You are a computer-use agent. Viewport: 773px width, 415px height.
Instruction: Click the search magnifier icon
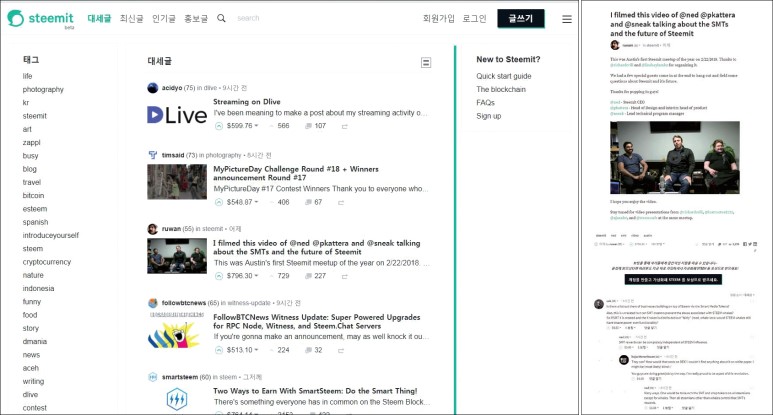pos(221,18)
